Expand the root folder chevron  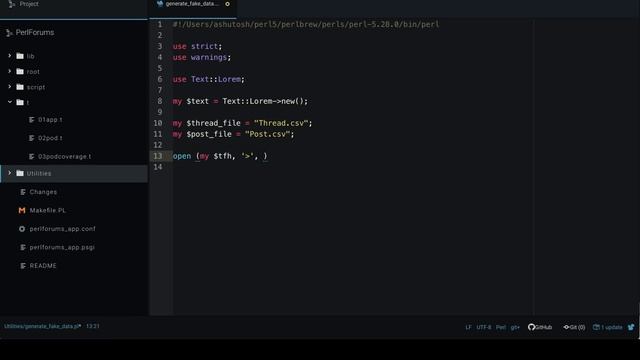tap(9, 71)
